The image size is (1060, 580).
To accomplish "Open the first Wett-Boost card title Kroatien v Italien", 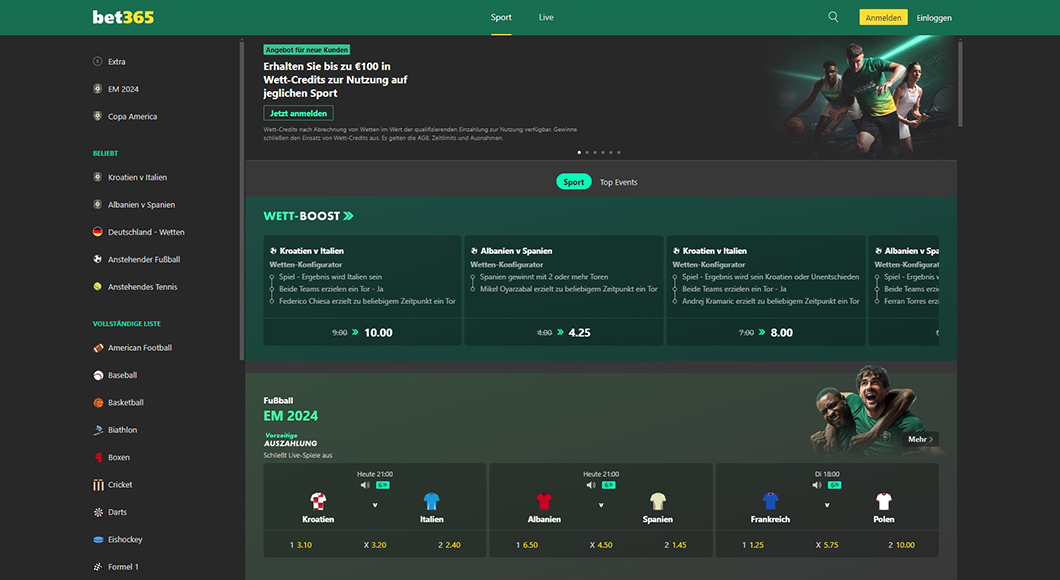I will click(312, 251).
